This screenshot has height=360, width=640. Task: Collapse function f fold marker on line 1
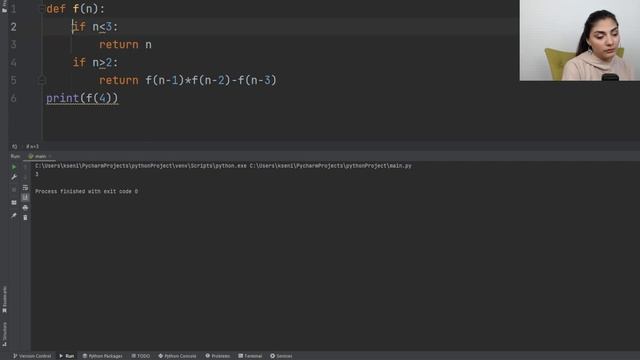[x=42, y=8]
